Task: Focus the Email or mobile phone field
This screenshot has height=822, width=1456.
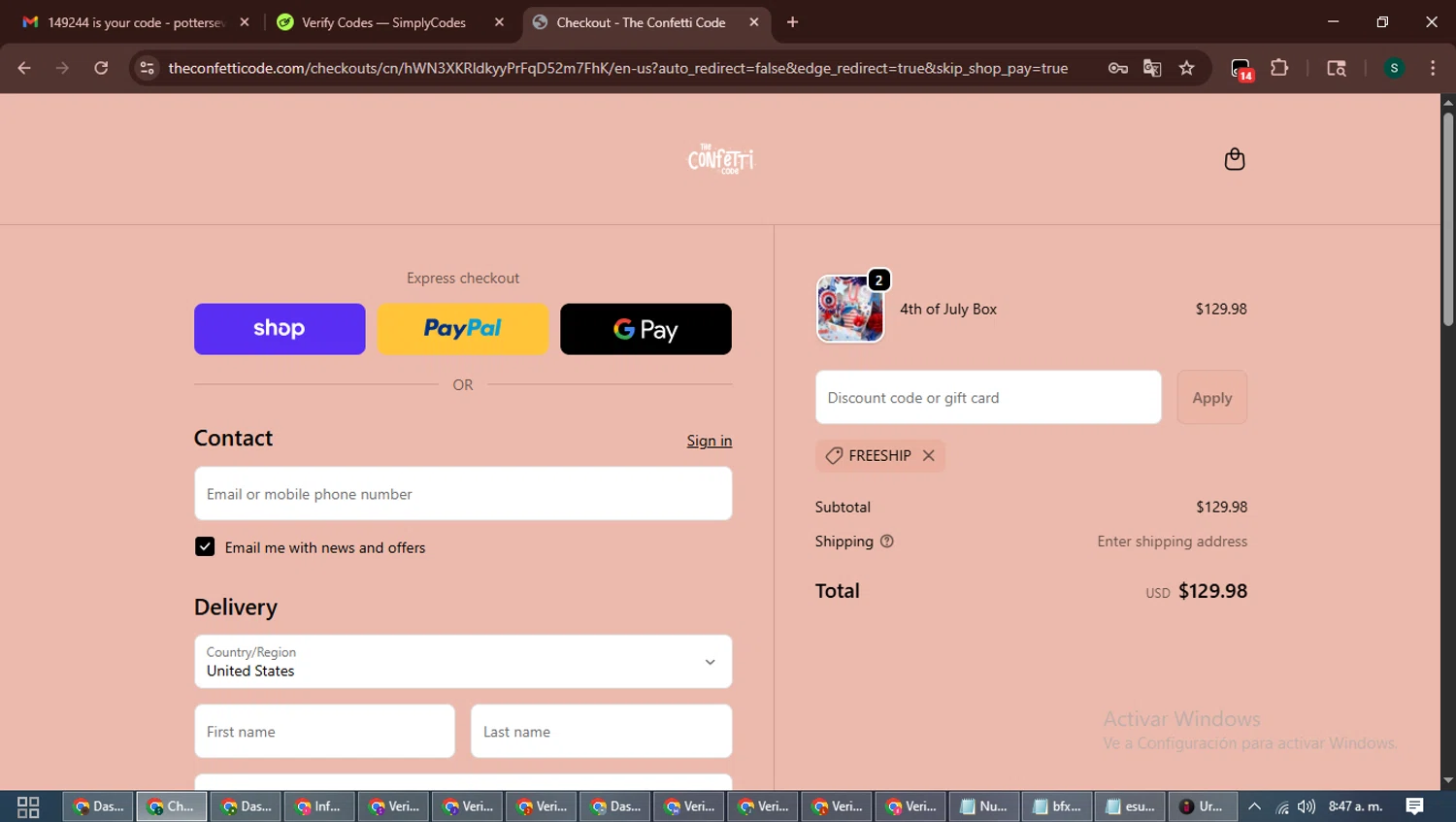Action: [463, 494]
